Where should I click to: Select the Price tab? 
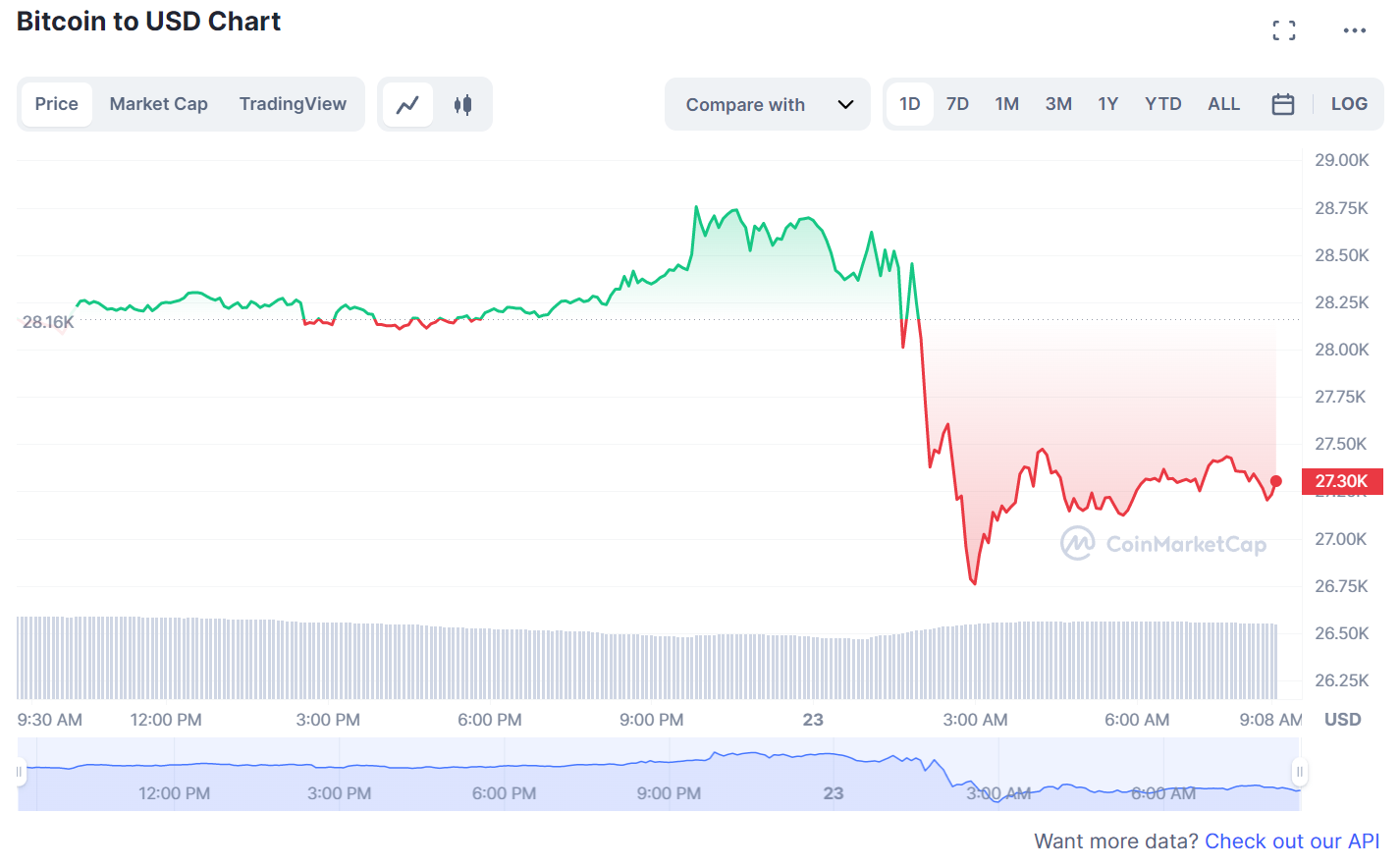click(56, 104)
